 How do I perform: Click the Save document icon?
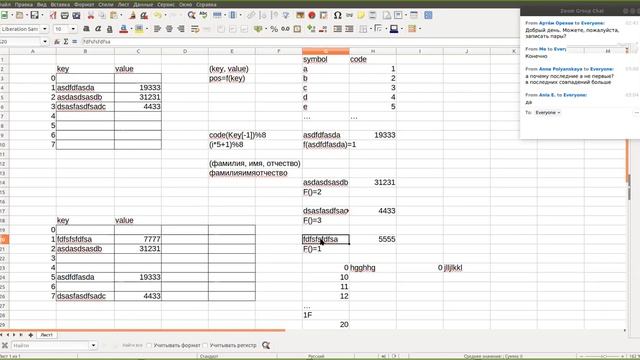pyautogui.click(x=35, y=15)
